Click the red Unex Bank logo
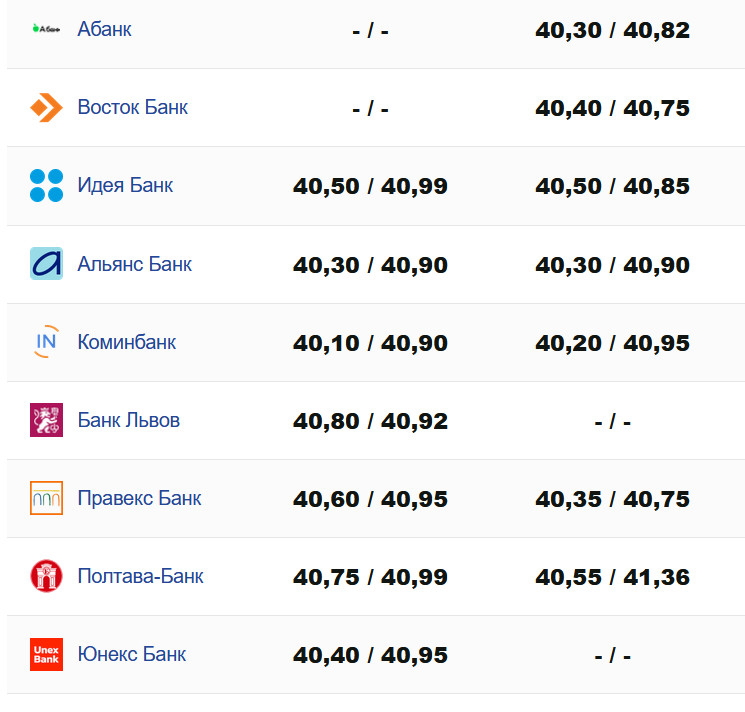This screenshot has height=712, width=745. (x=46, y=654)
